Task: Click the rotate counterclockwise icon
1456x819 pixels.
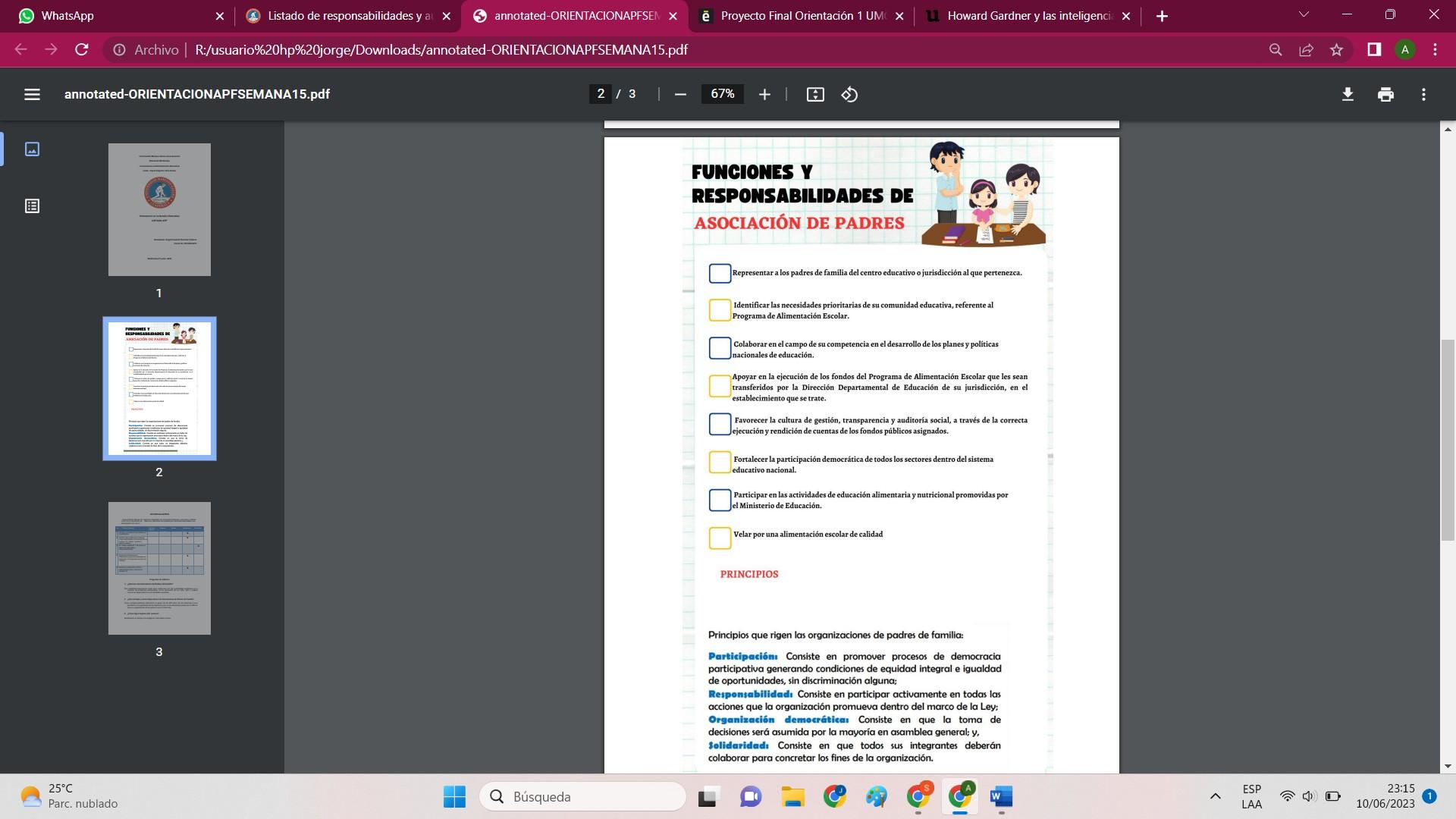Action: [x=849, y=94]
